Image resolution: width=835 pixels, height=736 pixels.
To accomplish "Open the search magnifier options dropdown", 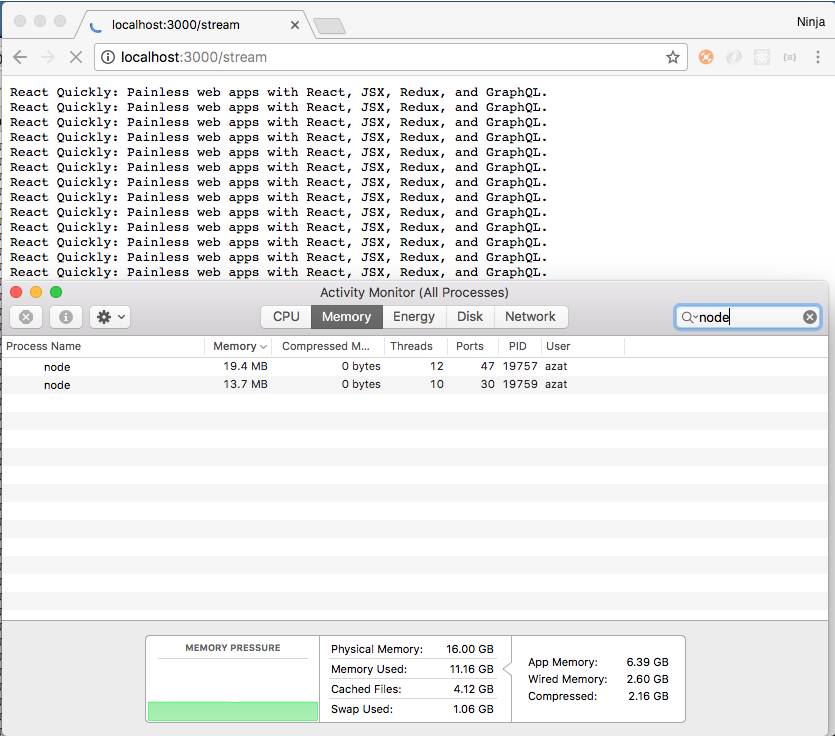I will tap(689, 317).
